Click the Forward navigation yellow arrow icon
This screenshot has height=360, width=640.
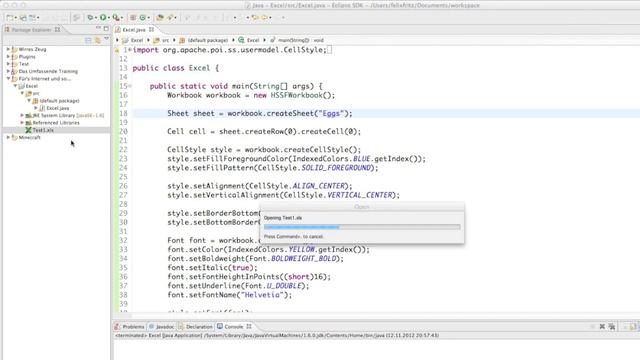[264, 18]
